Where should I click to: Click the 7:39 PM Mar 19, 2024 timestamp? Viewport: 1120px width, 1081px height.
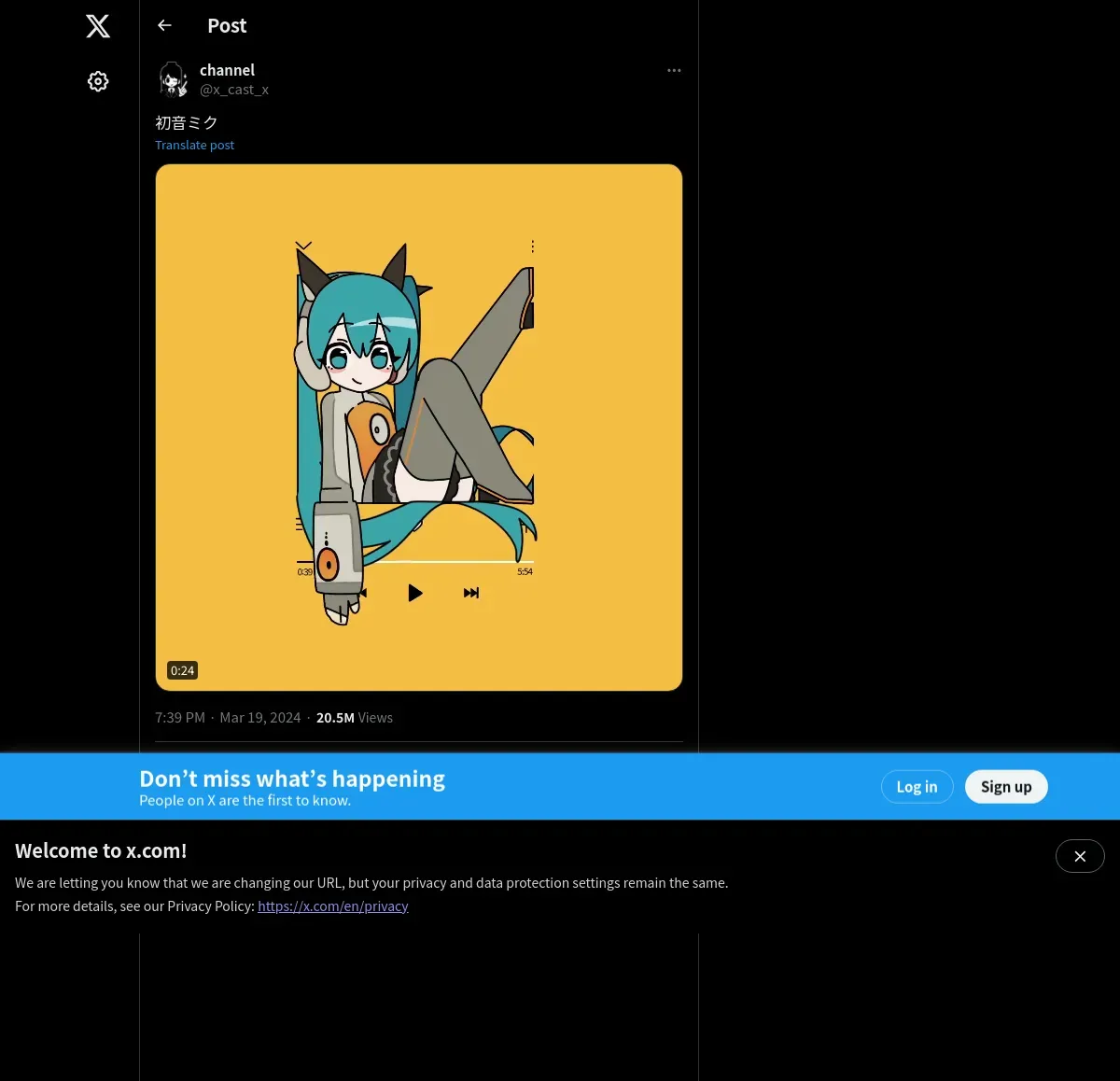(x=228, y=717)
